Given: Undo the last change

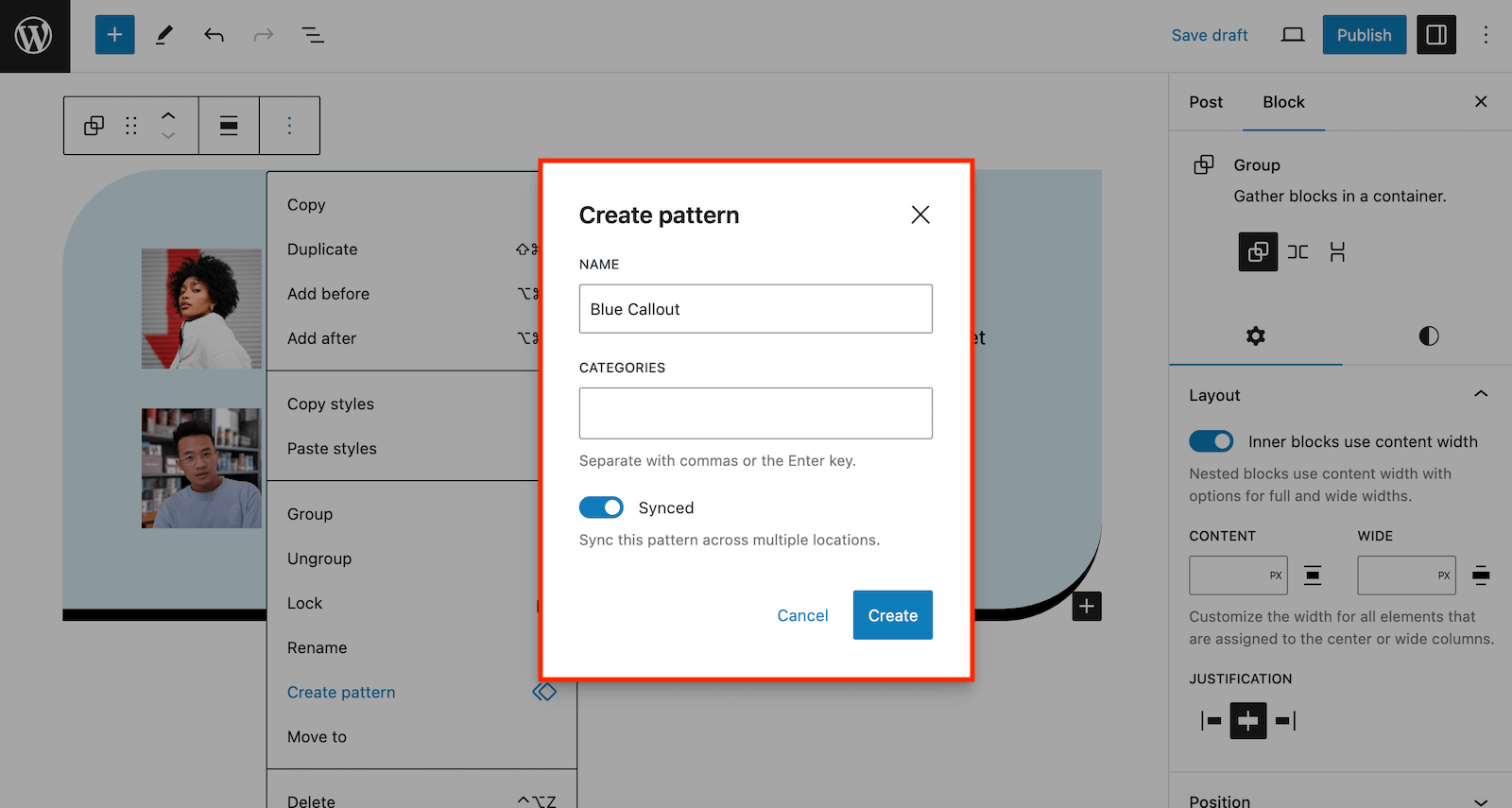Looking at the screenshot, I should click(214, 35).
